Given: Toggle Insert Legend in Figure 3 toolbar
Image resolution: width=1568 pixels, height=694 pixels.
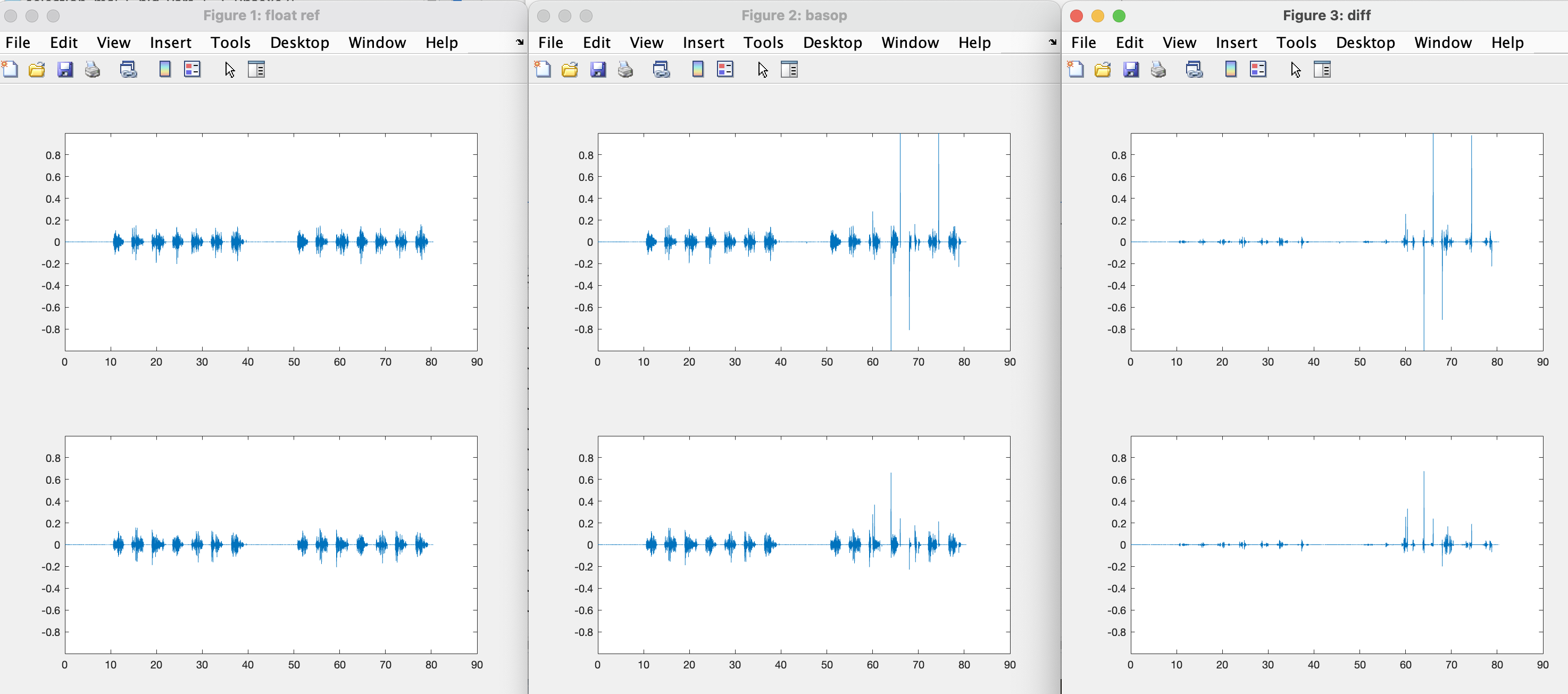Looking at the screenshot, I should pyautogui.click(x=1257, y=70).
